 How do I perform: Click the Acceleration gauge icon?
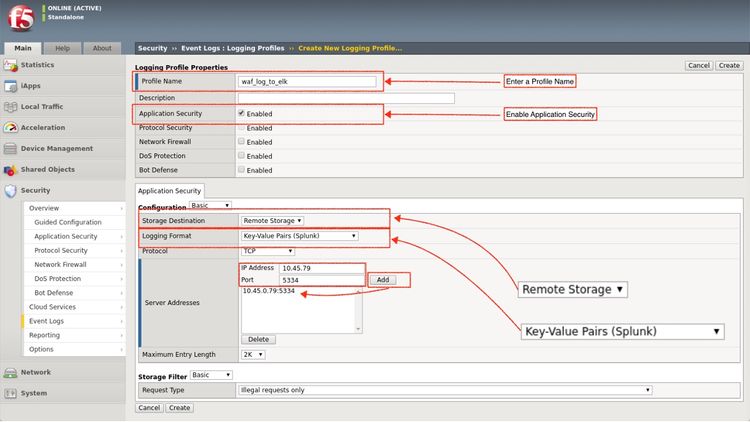[x=11, y=128]
